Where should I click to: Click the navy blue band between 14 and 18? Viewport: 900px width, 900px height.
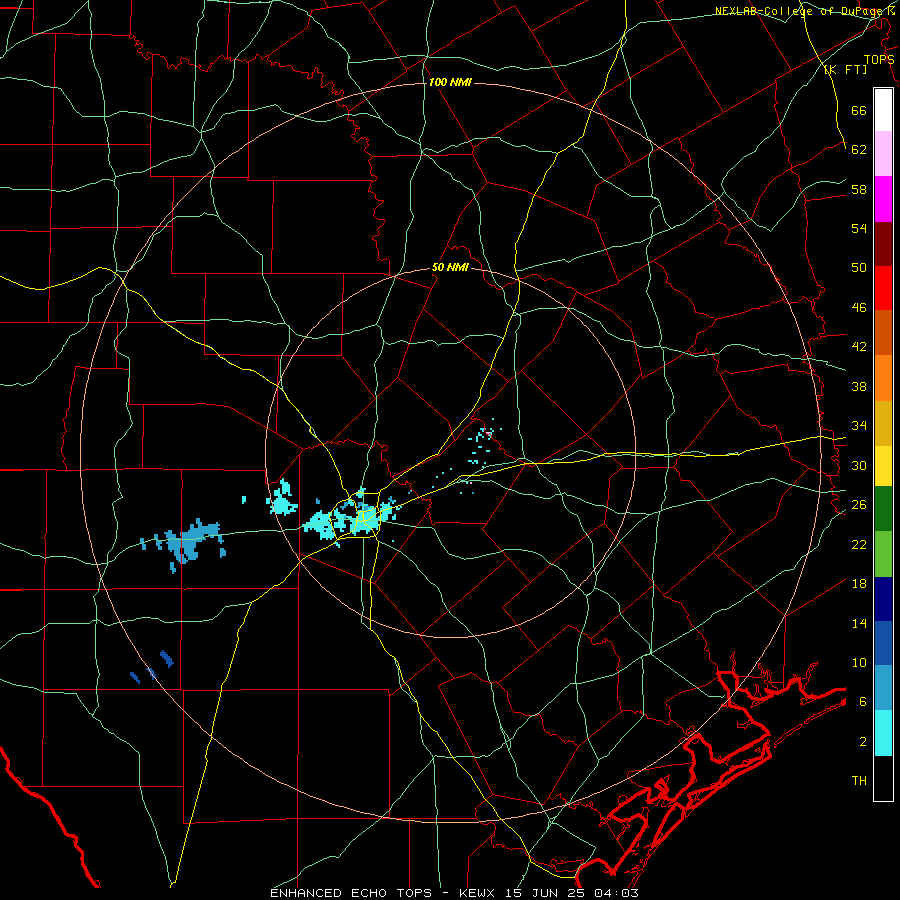tap(883, 599)
